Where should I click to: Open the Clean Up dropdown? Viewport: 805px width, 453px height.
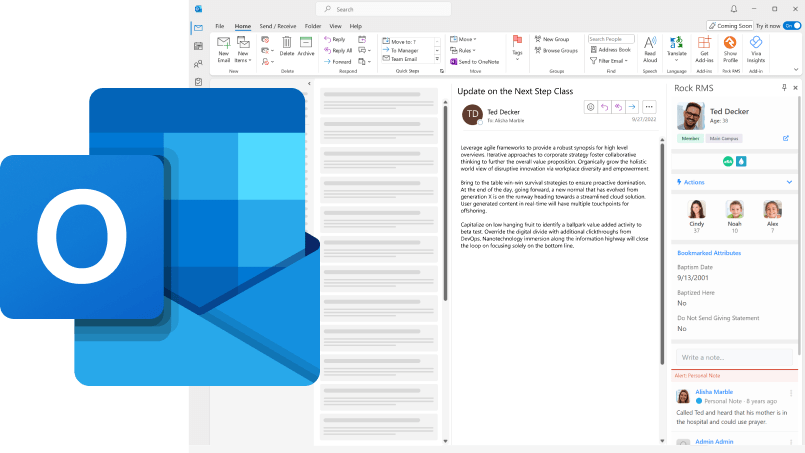[x=267, y=50]
